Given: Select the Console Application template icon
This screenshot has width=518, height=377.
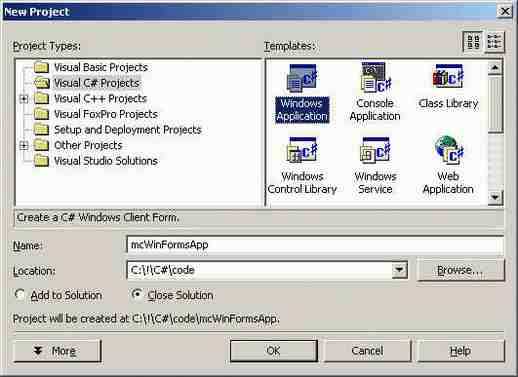Looking at the screenshot, I should (x=375, y=78).
